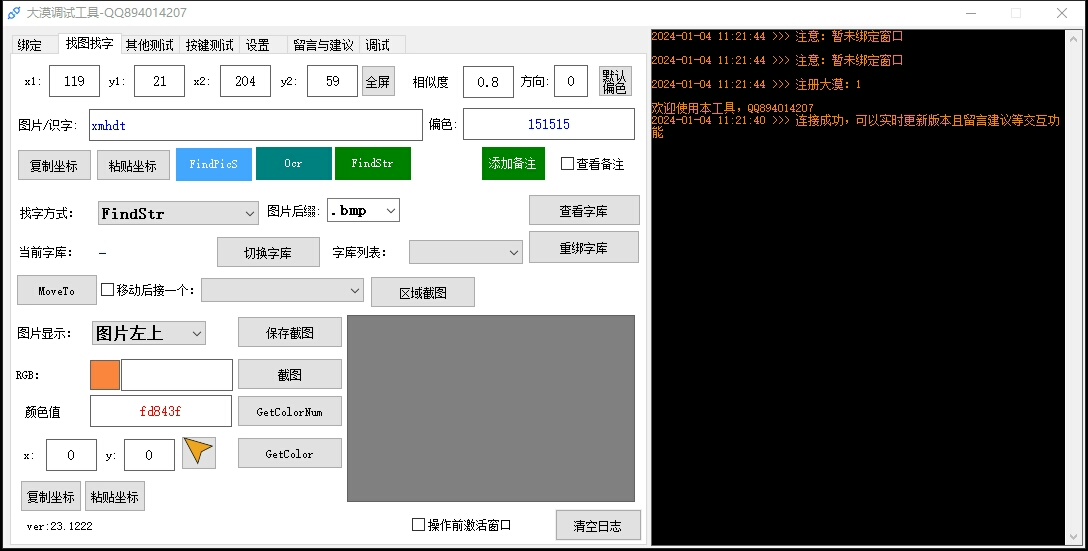
Task: Click the log line 注册大漠: 1
Action: (x=756, y=84)
